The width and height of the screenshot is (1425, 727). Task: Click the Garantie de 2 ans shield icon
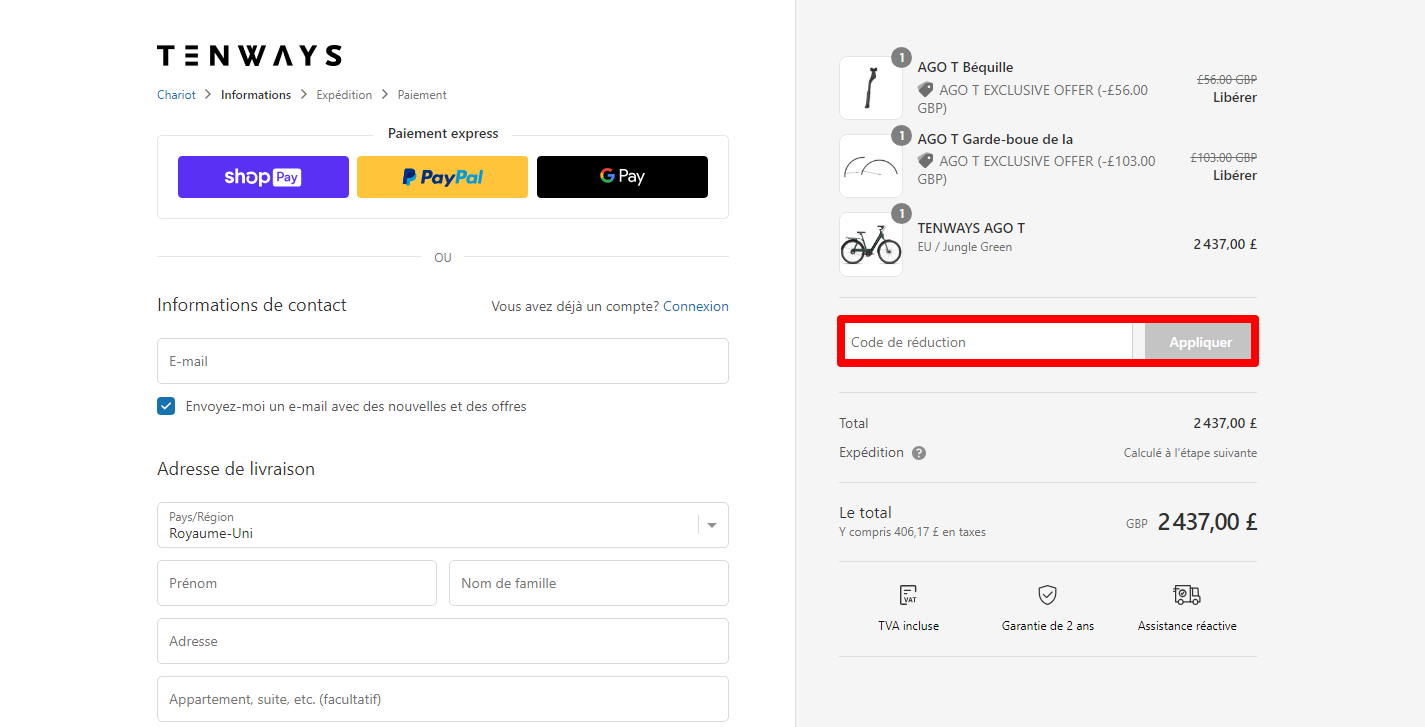tap(1047, 595)
